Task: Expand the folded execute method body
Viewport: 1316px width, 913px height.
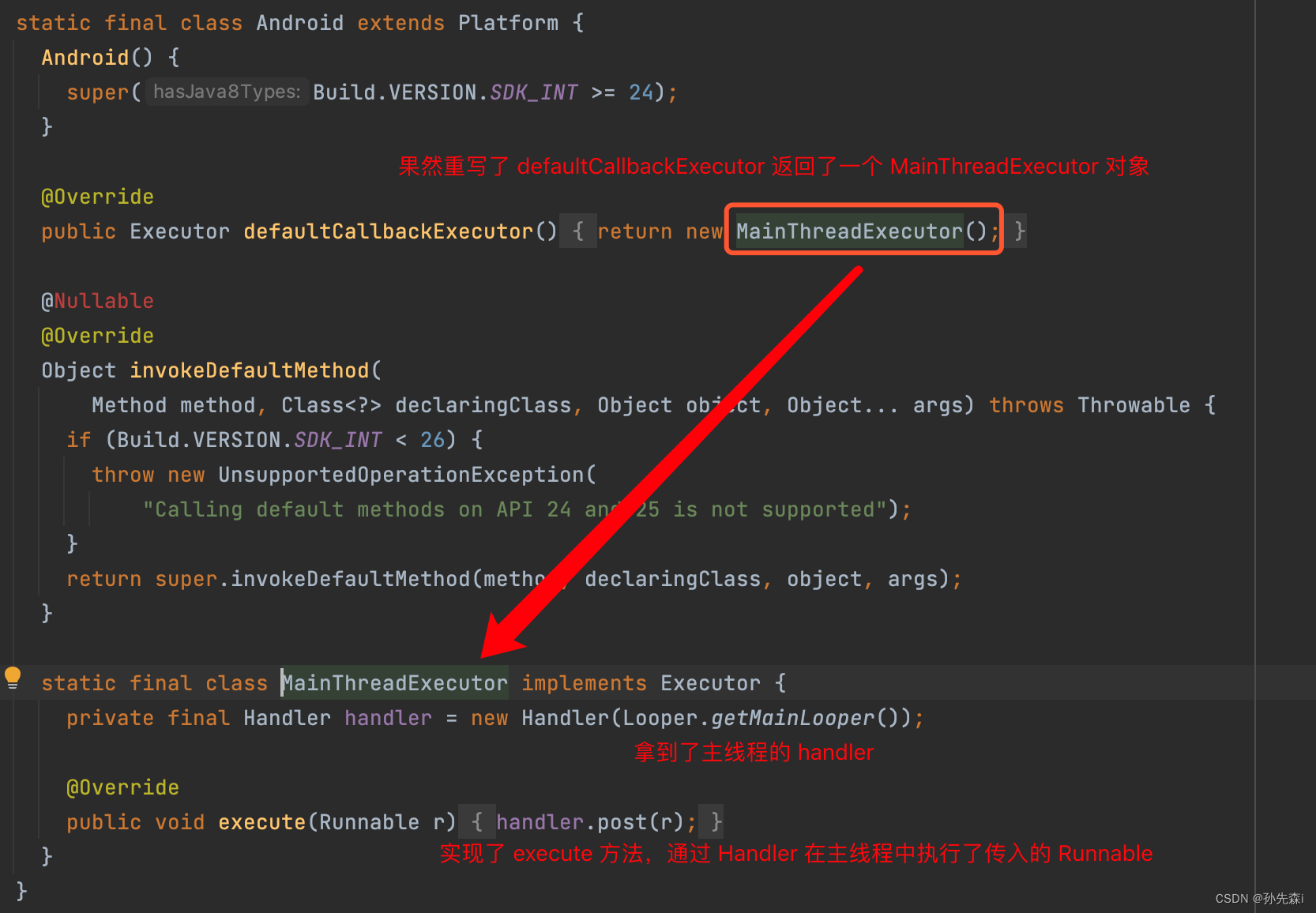Action: click(x=477, y=822)
